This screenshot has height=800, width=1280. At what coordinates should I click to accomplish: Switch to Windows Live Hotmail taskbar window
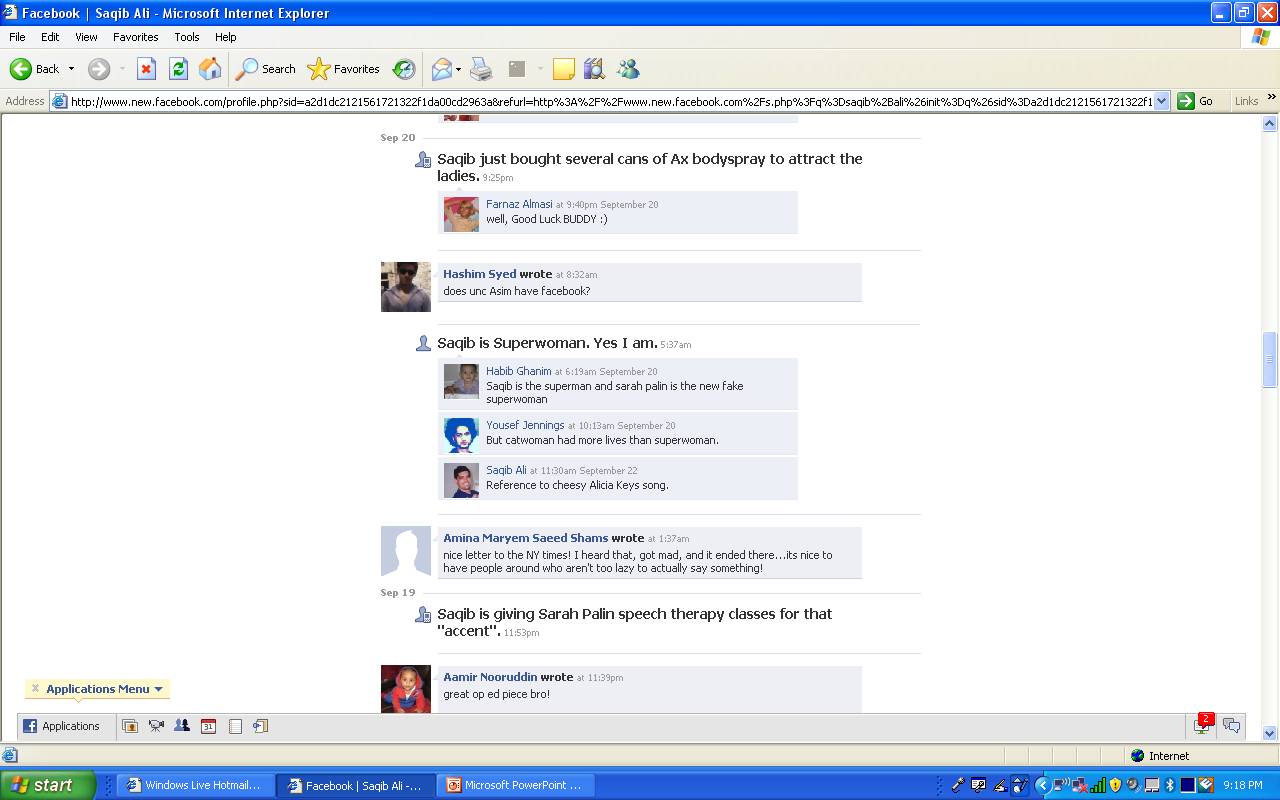193,785
